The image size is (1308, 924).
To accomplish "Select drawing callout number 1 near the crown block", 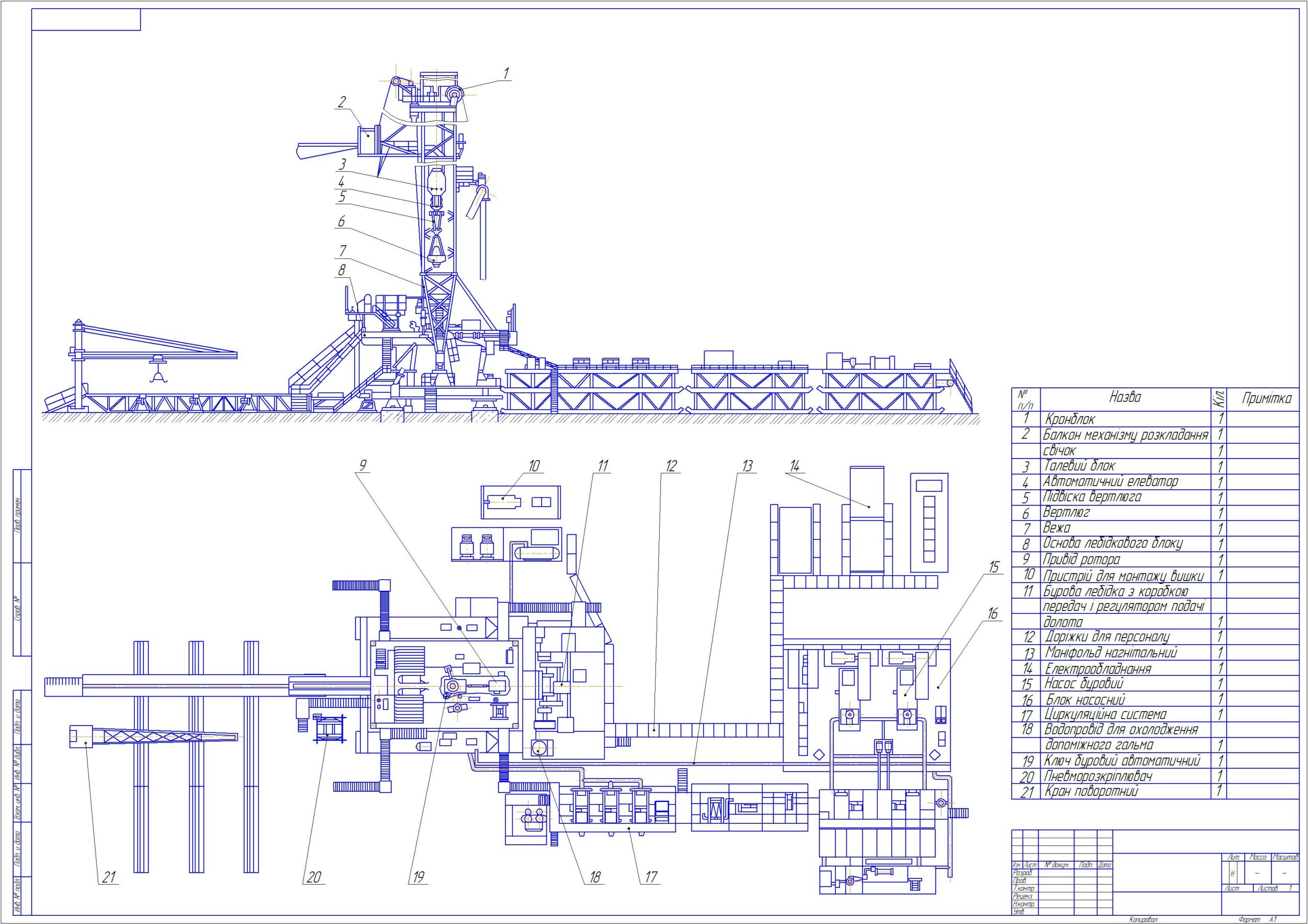I will pos(505,74).
